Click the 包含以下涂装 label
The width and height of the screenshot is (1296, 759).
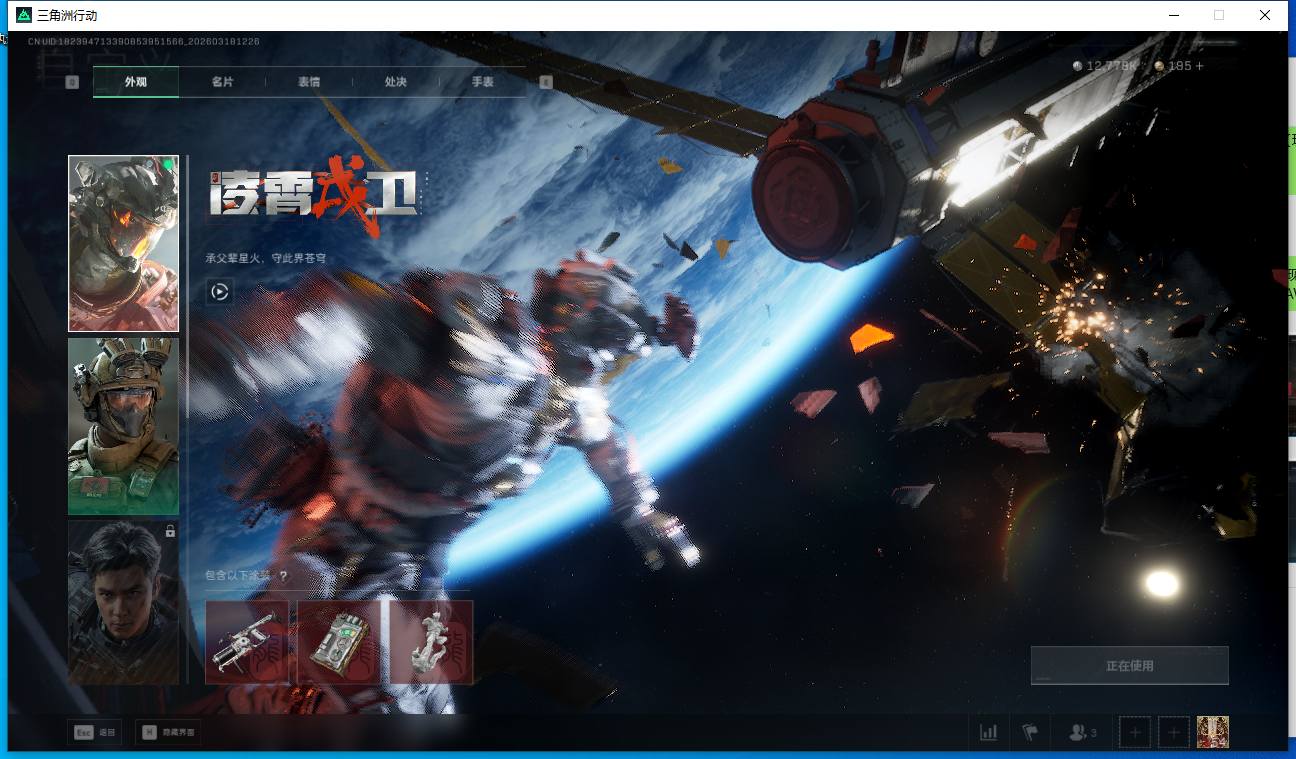[240, 576]
